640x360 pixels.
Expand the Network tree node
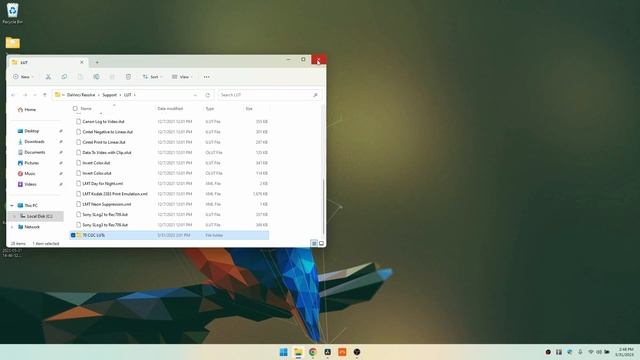pos(12,227)
